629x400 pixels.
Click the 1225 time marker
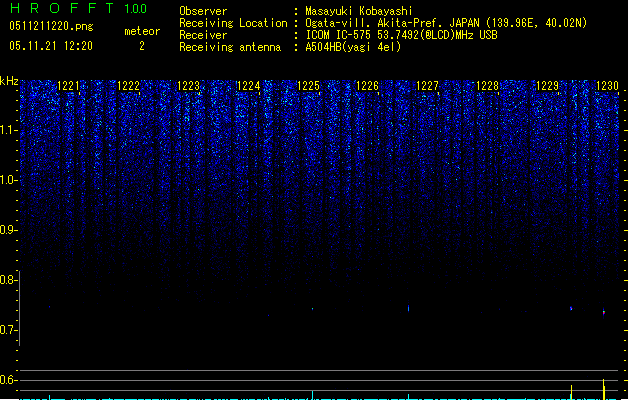[x=308, y=86]
